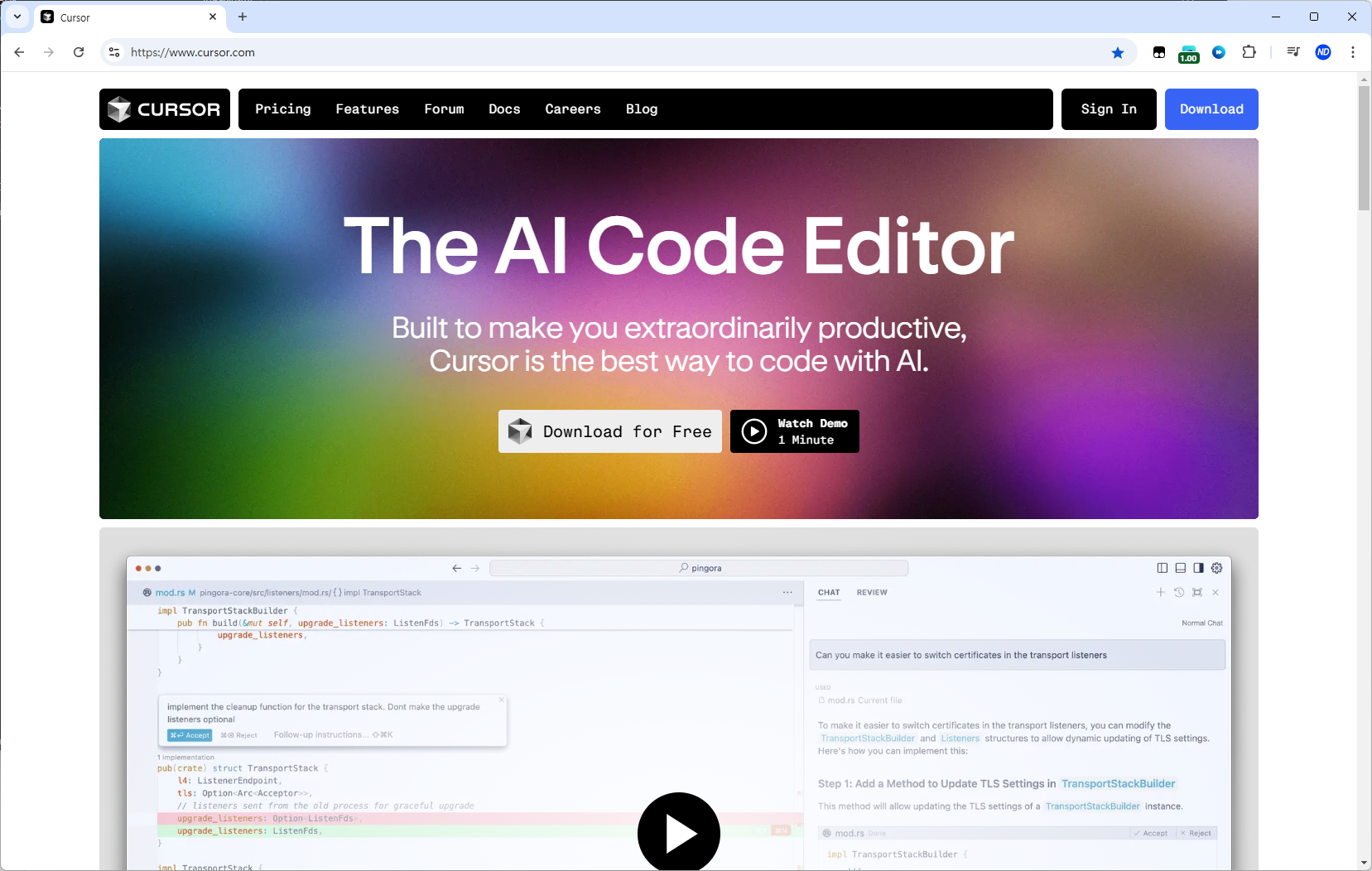This screenshot has width=1372, height=871.
Task: Play the Watch Demo 1 Minute video
Action: click(795, 431)
